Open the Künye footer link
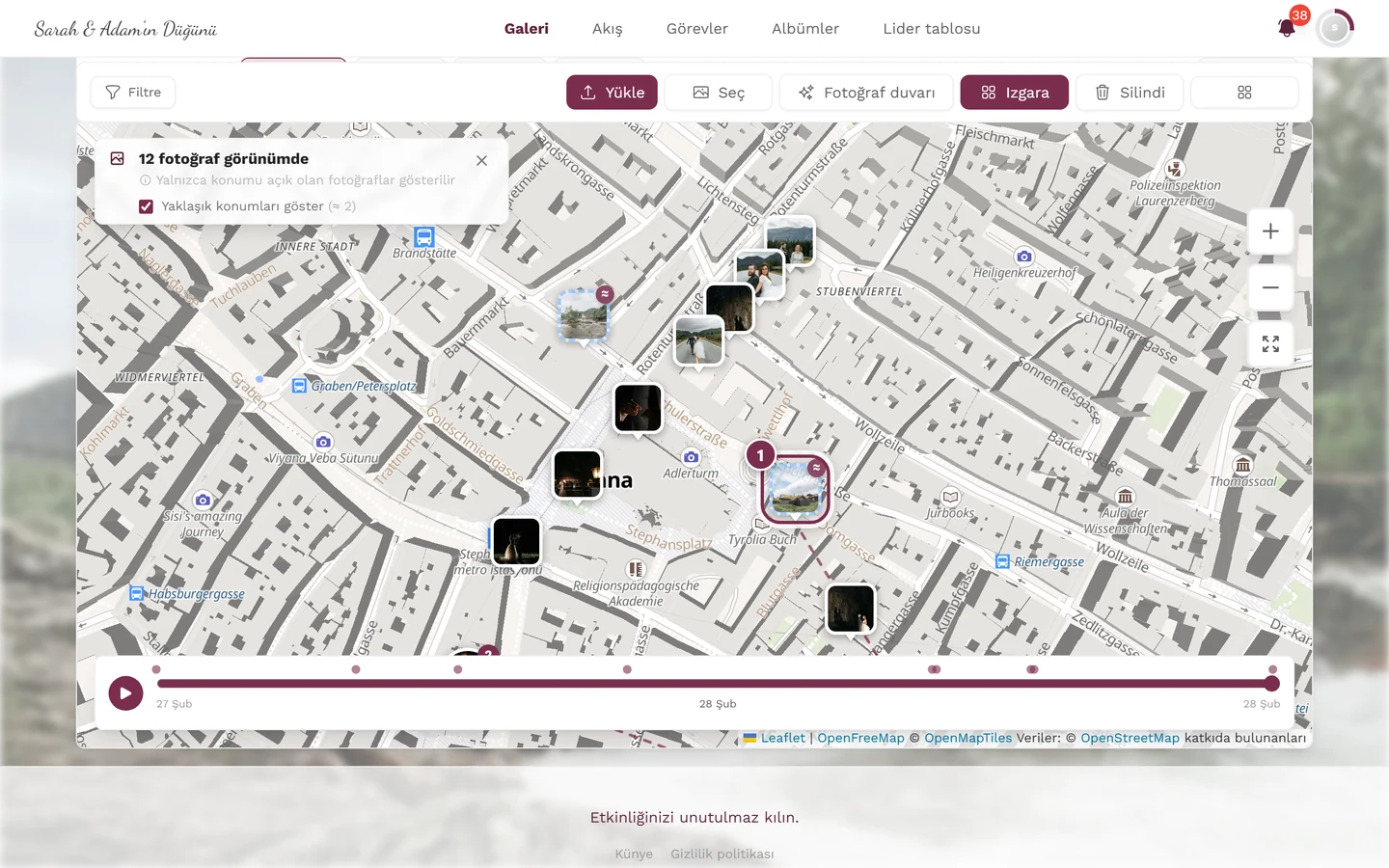 pyautogui.click(x=634, y=854)
